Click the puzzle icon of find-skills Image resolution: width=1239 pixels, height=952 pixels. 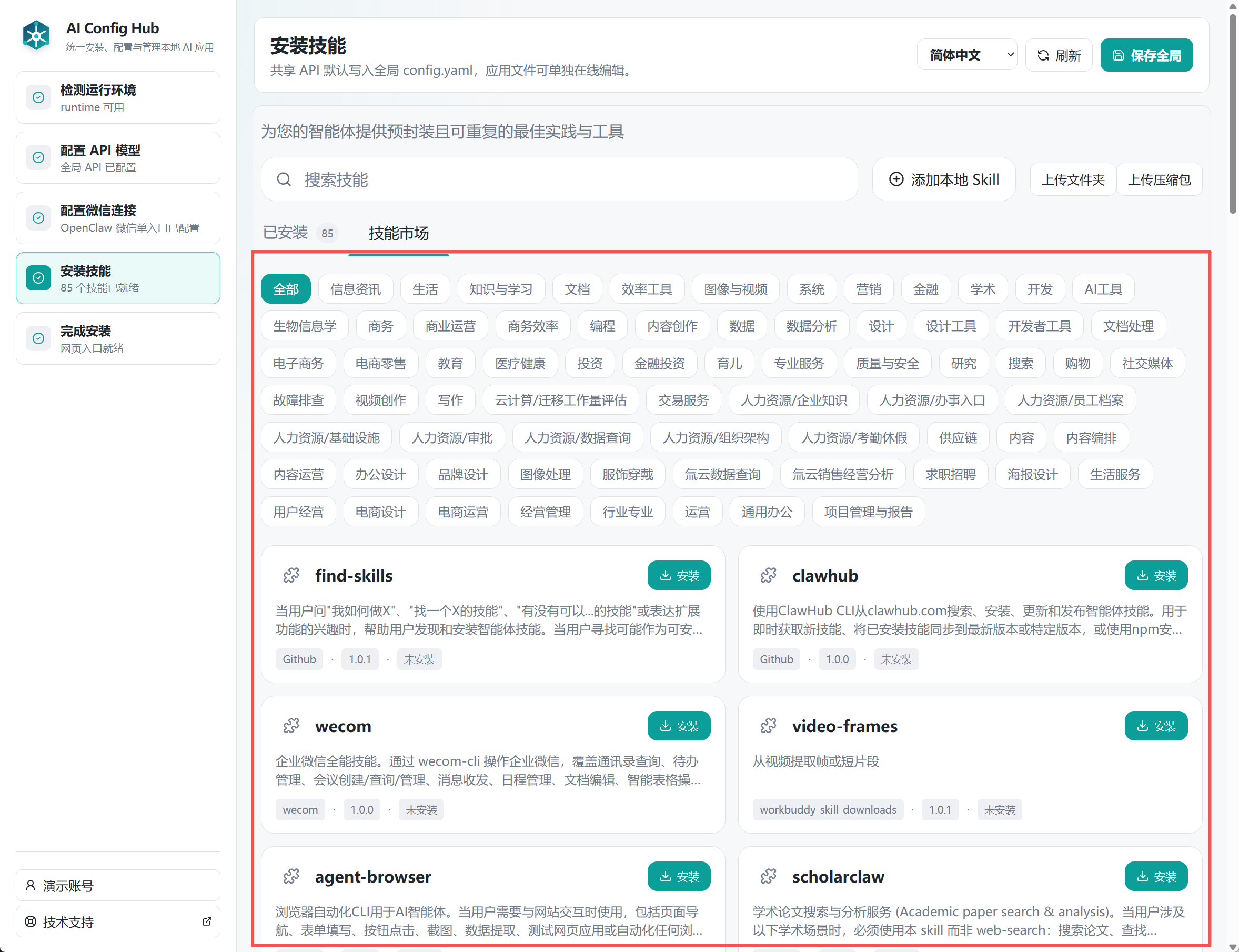pos(291,575)
